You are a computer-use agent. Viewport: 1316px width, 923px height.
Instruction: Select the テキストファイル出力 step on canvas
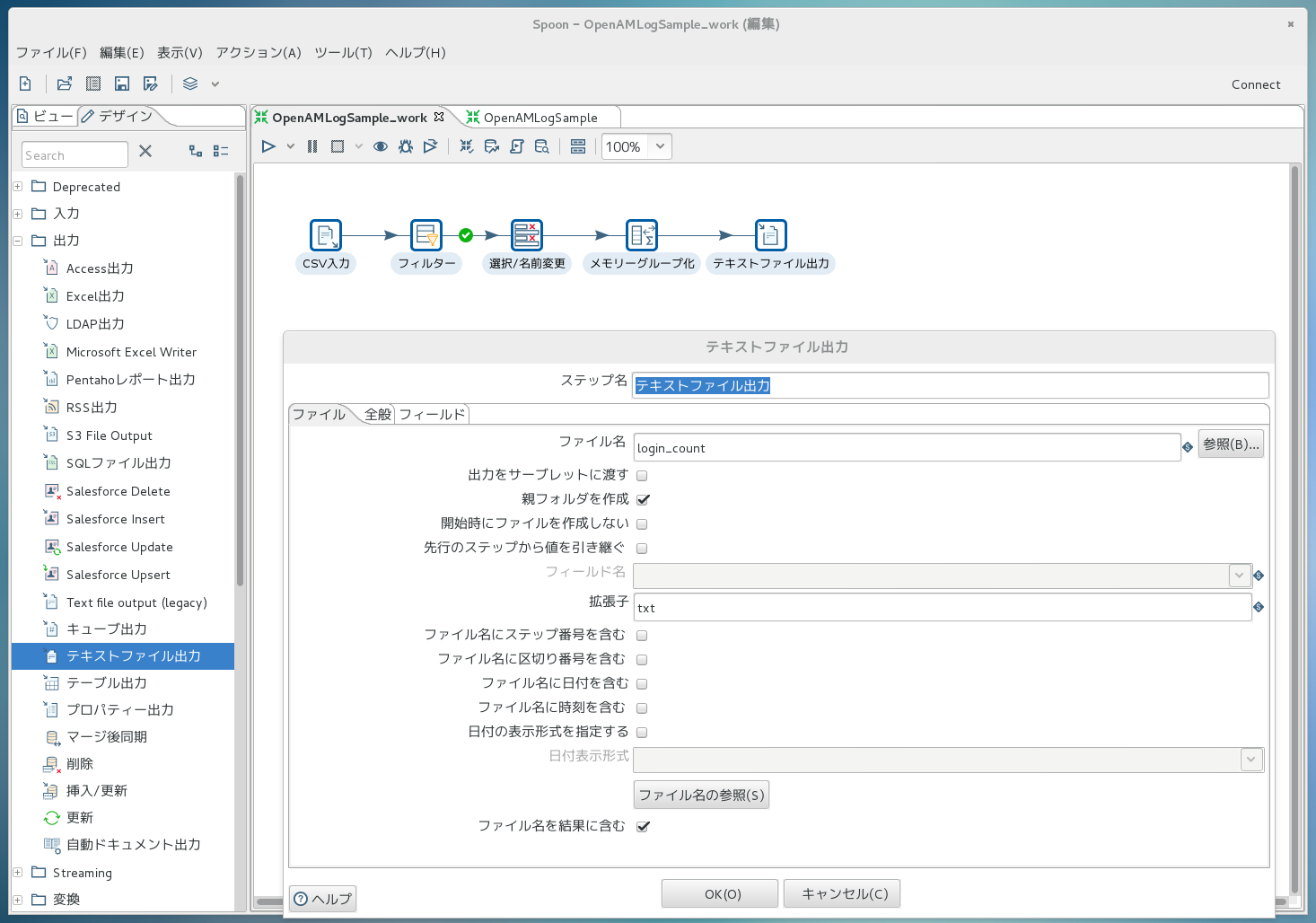pyautogui.click(x=771, y=235)
